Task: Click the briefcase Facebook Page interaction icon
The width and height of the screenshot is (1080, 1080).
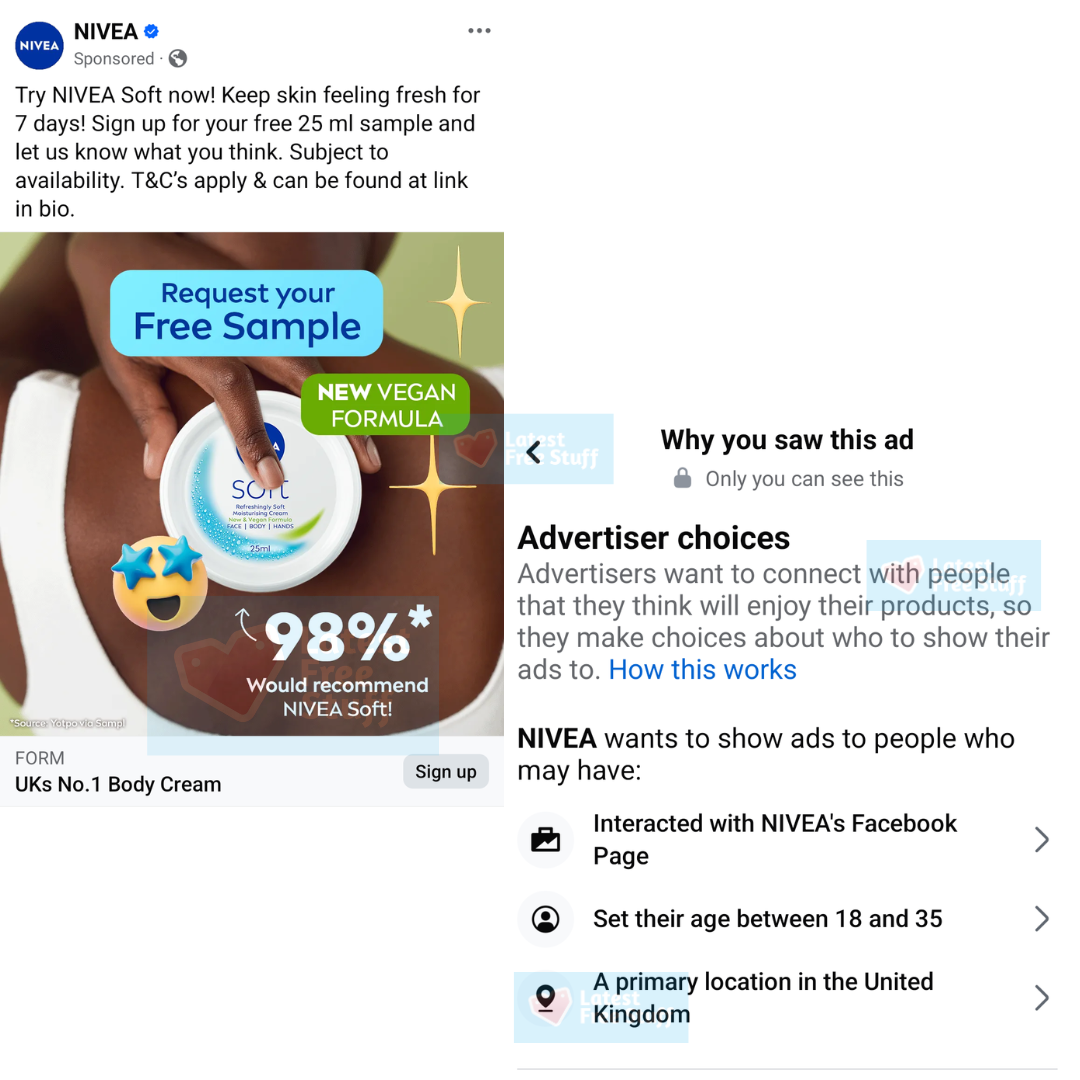Action: click(546, 840)
